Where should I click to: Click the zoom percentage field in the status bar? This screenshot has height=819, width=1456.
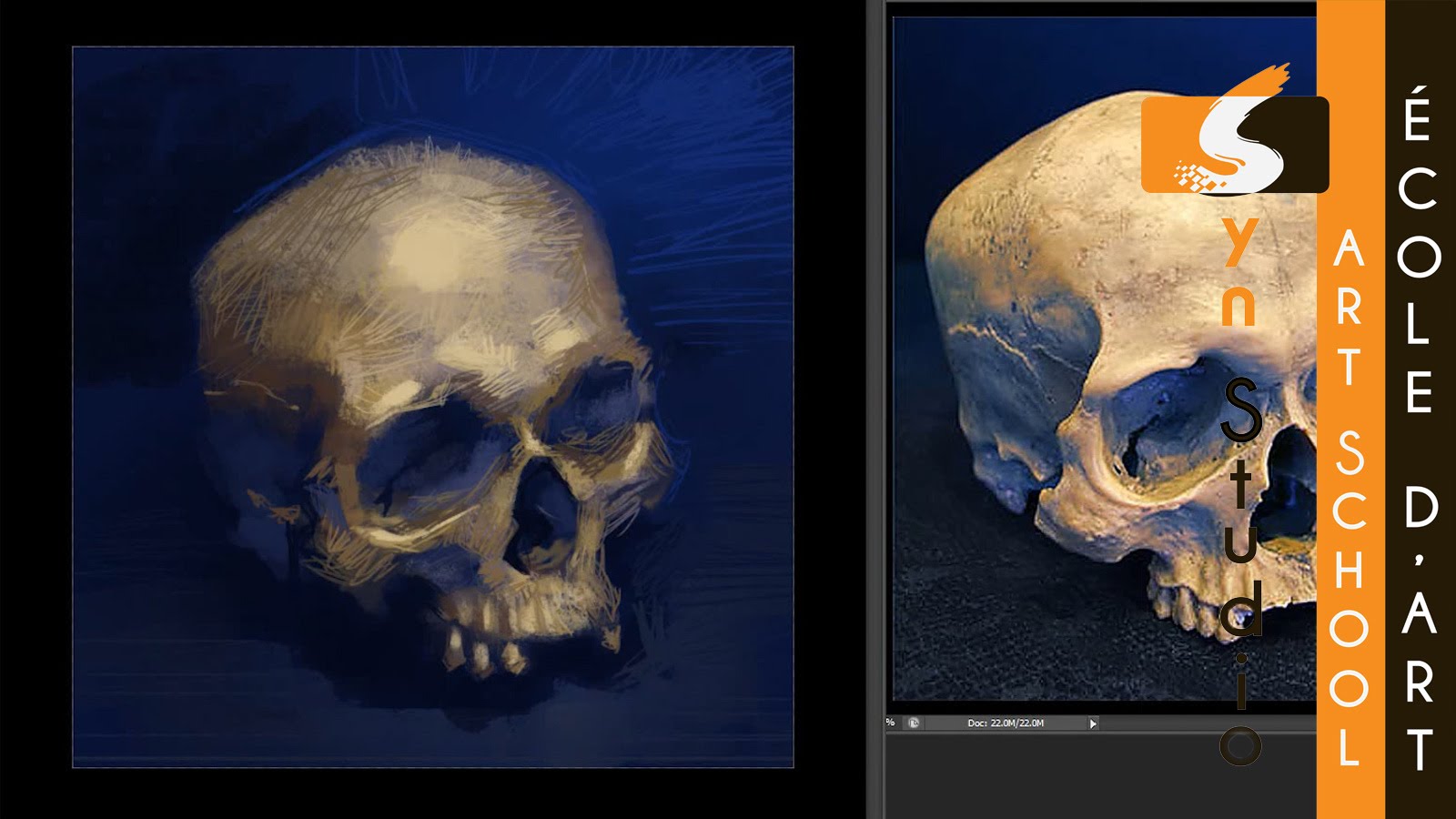(890, 722)
